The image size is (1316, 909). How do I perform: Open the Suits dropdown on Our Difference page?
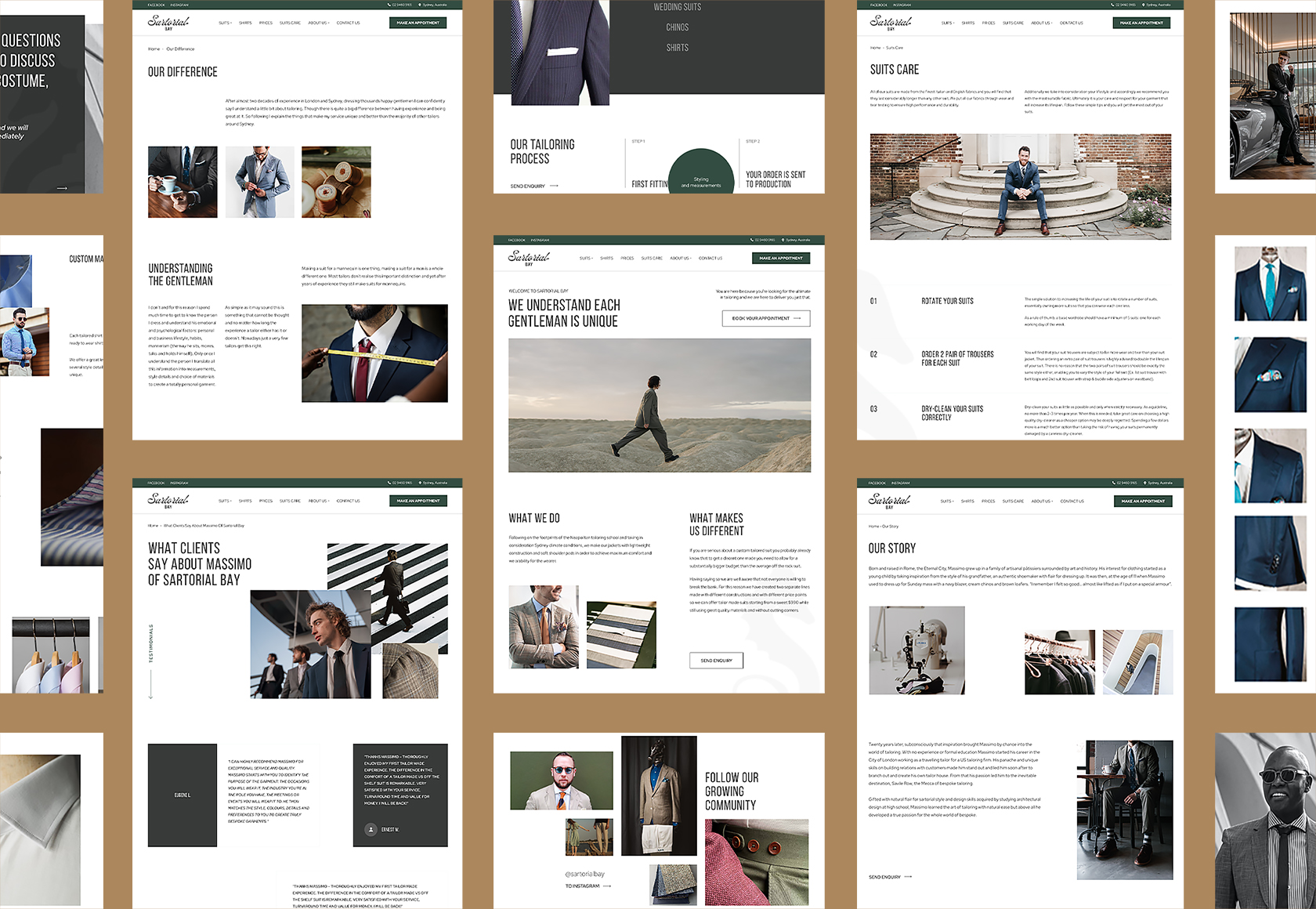tap(225, 23)
